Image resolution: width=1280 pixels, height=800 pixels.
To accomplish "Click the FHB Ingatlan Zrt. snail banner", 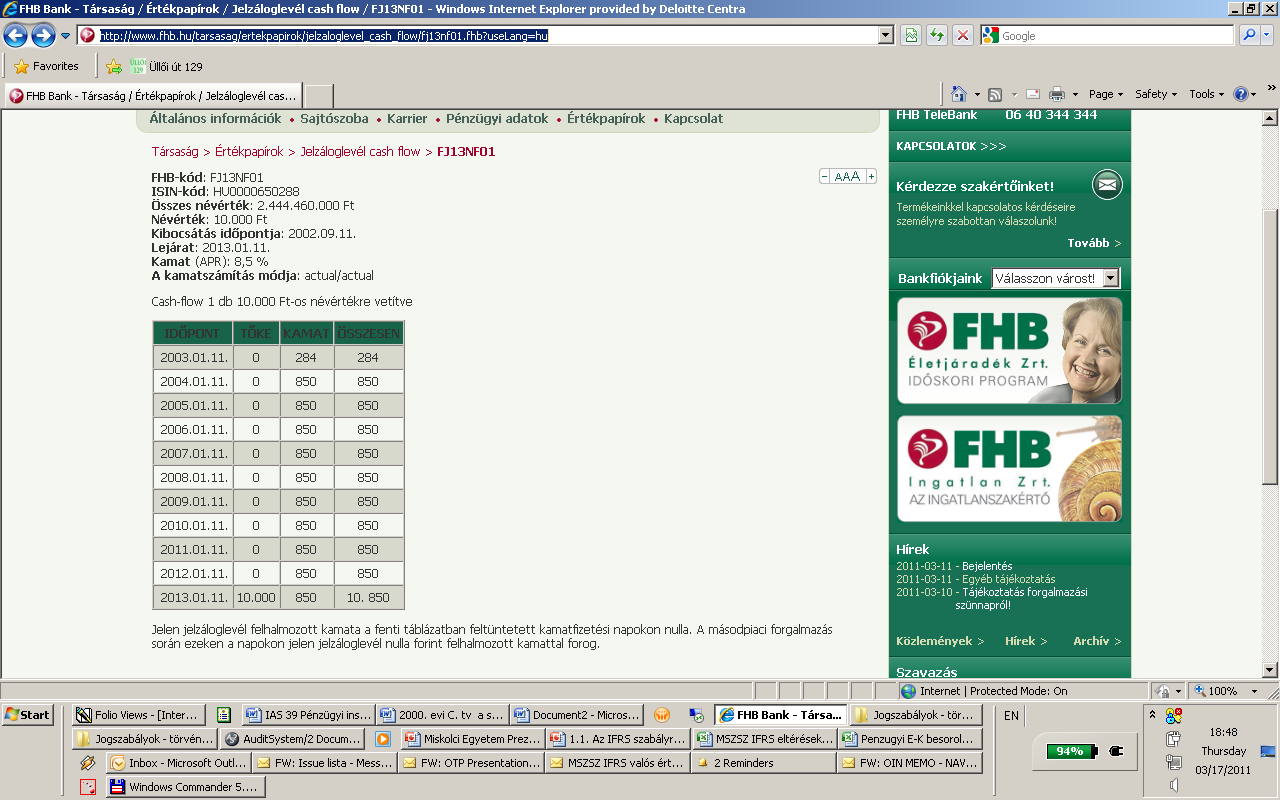I will 1009,469.
